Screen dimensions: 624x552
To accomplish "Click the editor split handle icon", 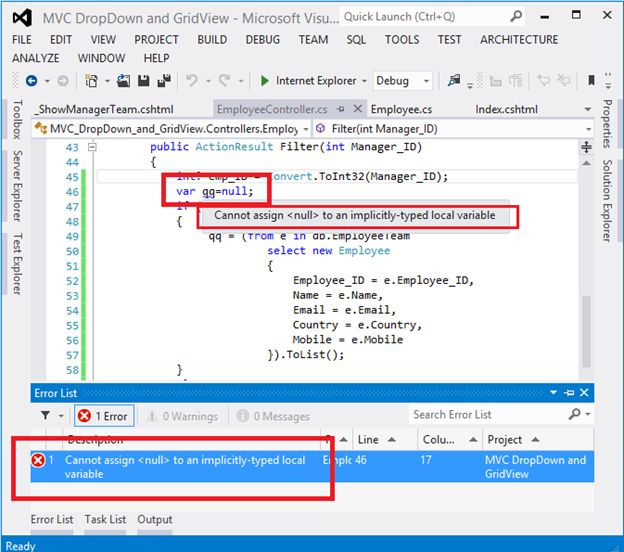I will pos(586,147).
